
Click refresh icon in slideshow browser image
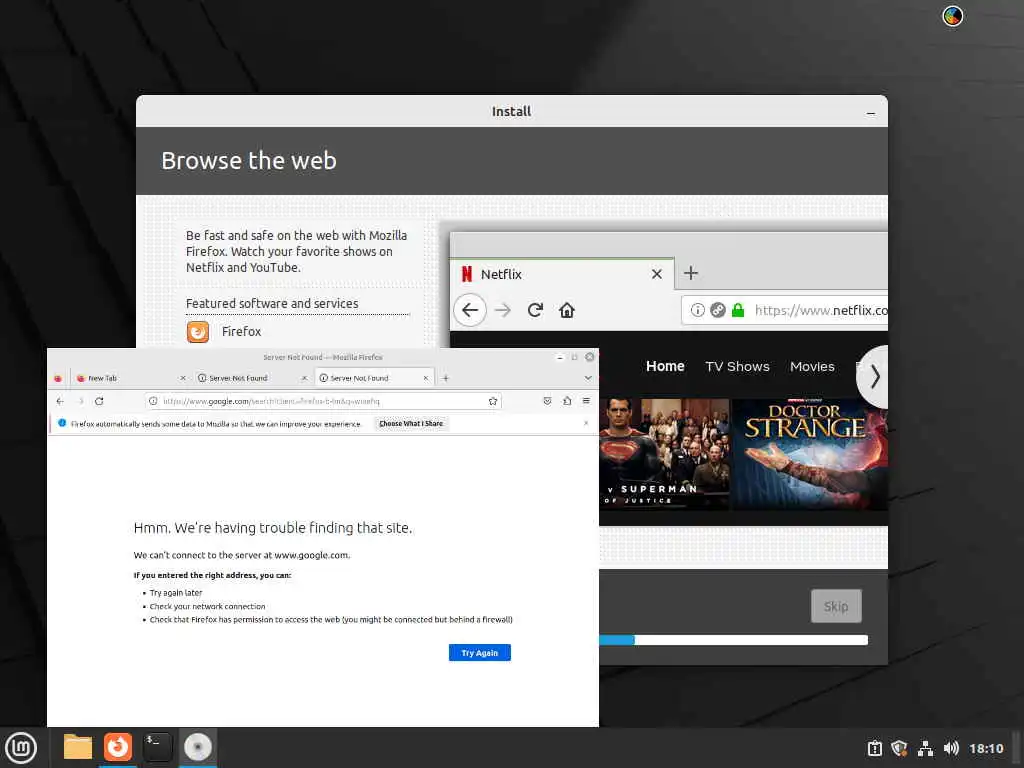(x=535, y=310)
